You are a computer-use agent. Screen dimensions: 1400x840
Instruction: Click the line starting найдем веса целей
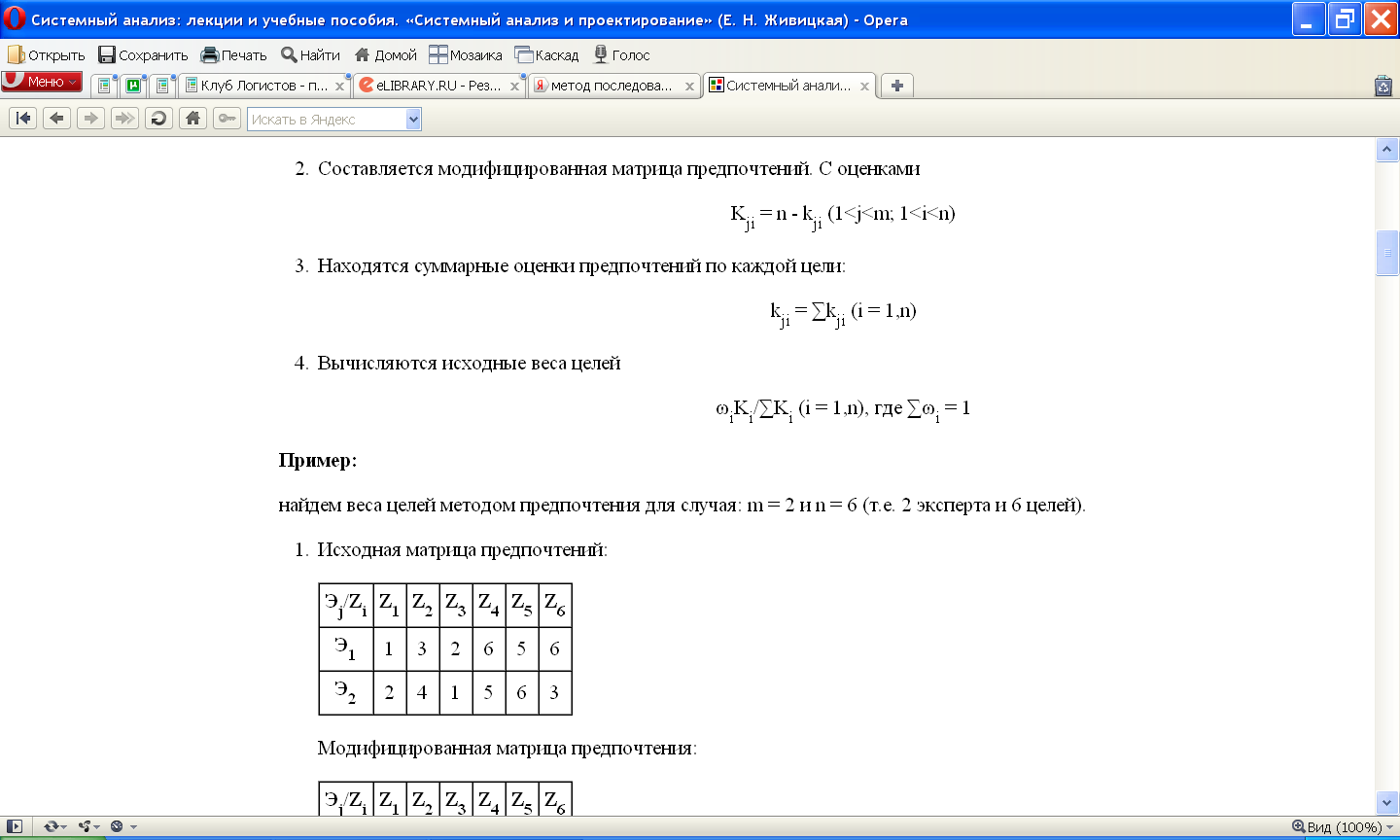click(682, 505)
